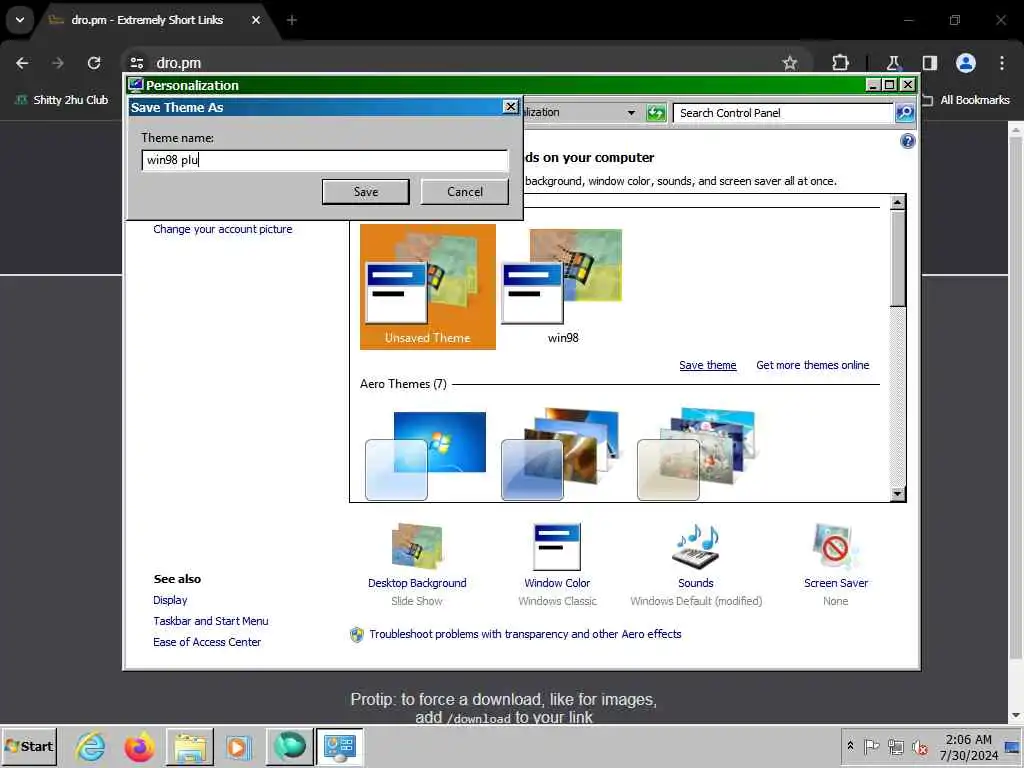Open the Chrome three-dot menu
Image resolution: width=1024 pixels, height=768 pixels.
tap(1002, 63)
